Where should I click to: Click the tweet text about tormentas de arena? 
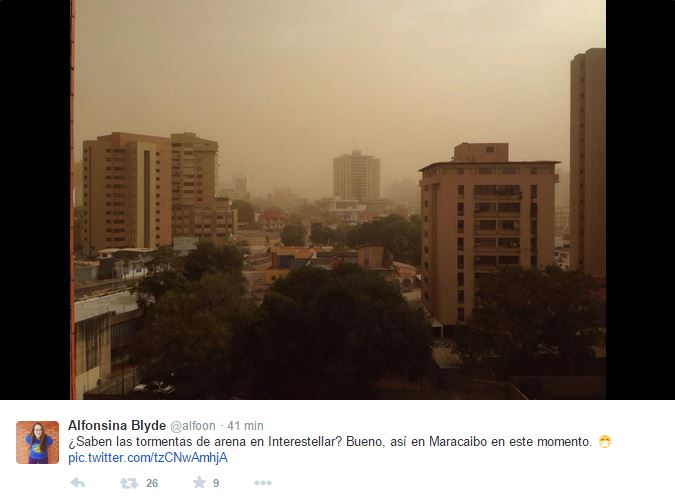click(x=330, y=442)
